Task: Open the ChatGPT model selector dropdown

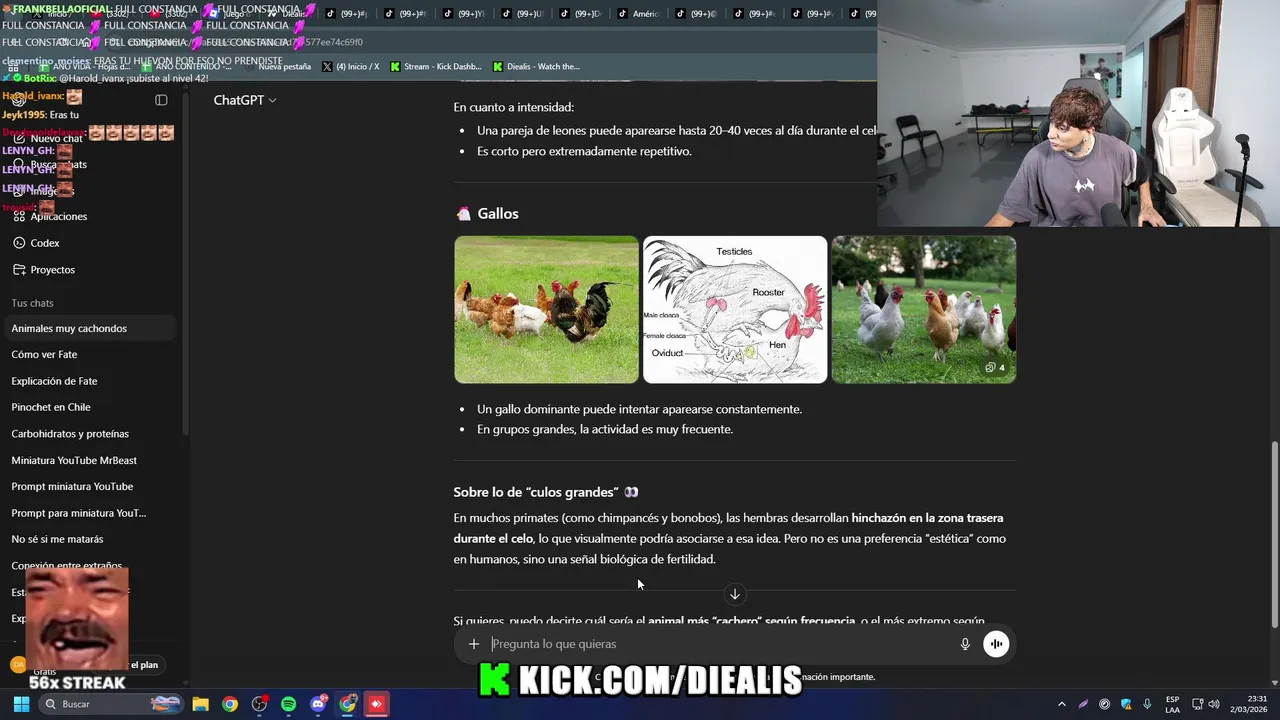Action: tap(244, 100)
